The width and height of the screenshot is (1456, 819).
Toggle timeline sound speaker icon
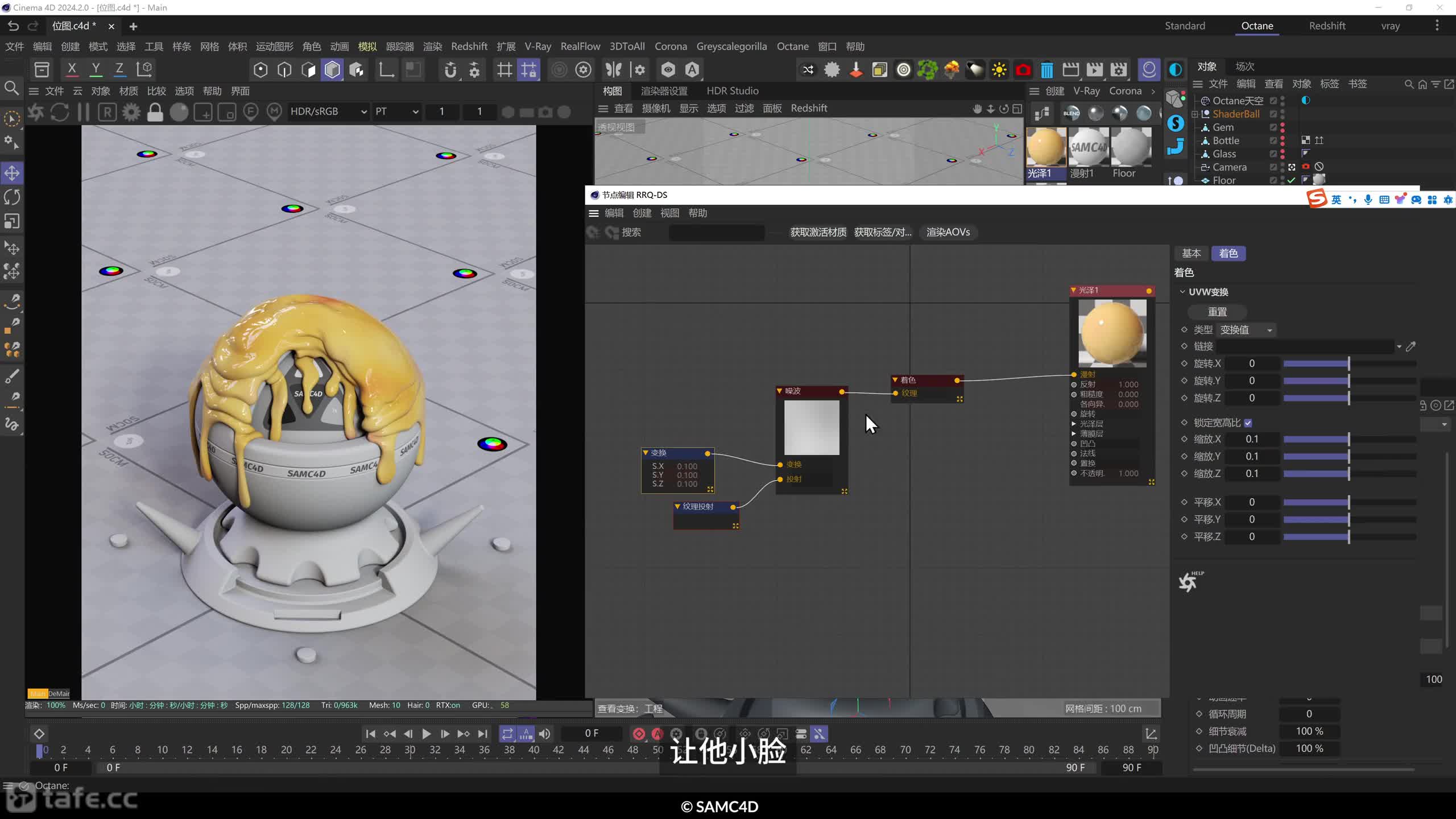[x=544, y=734]
